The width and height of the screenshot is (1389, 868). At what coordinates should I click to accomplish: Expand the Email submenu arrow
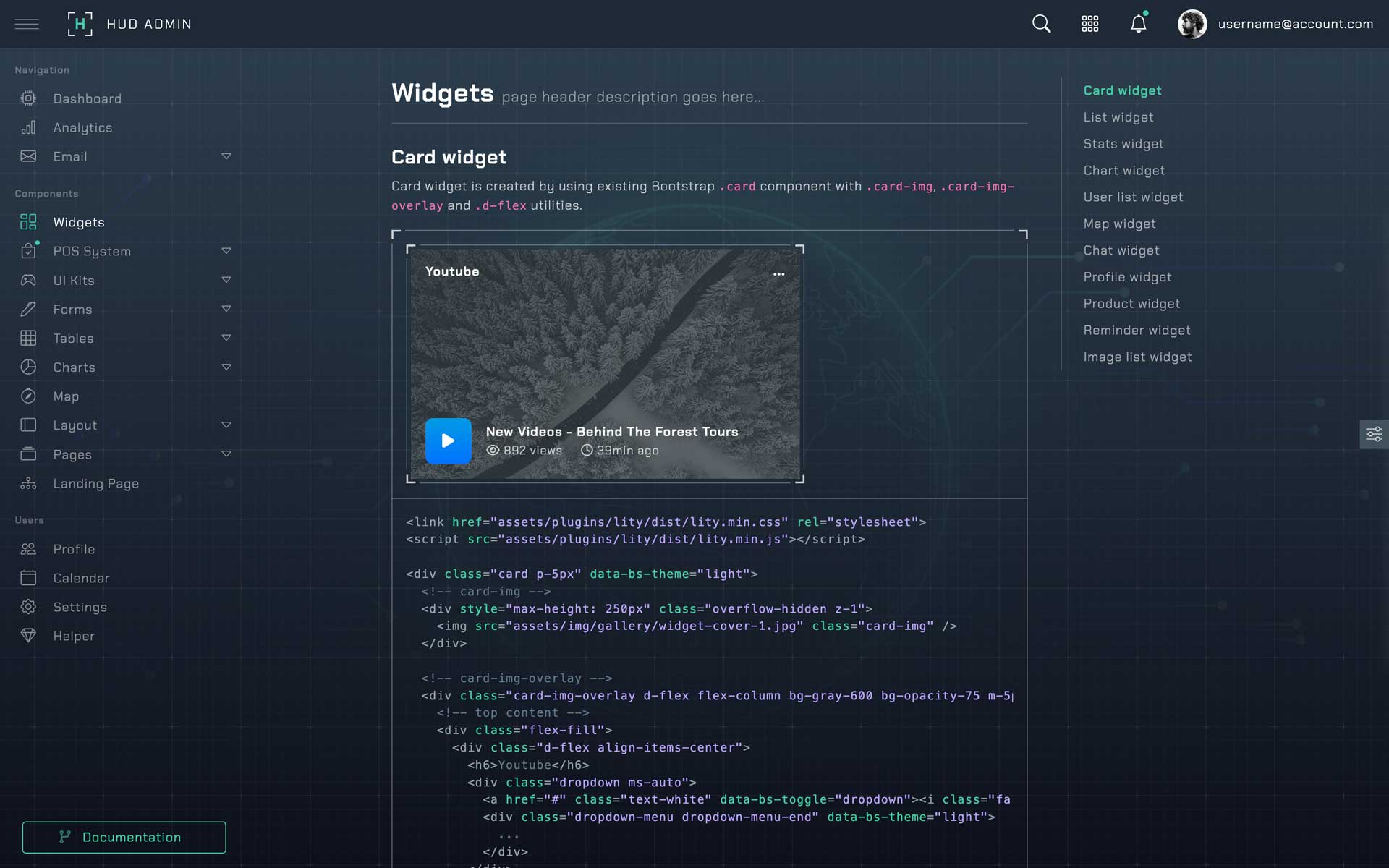(226, 156)
